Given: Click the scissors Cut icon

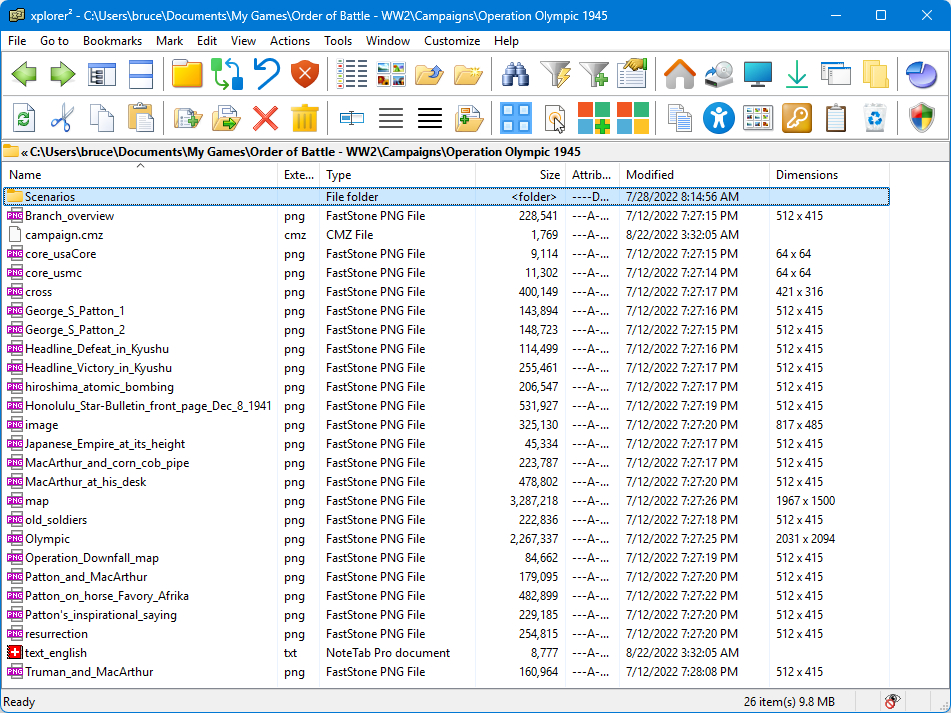Looking at the screenshot, I should point(62,118).
